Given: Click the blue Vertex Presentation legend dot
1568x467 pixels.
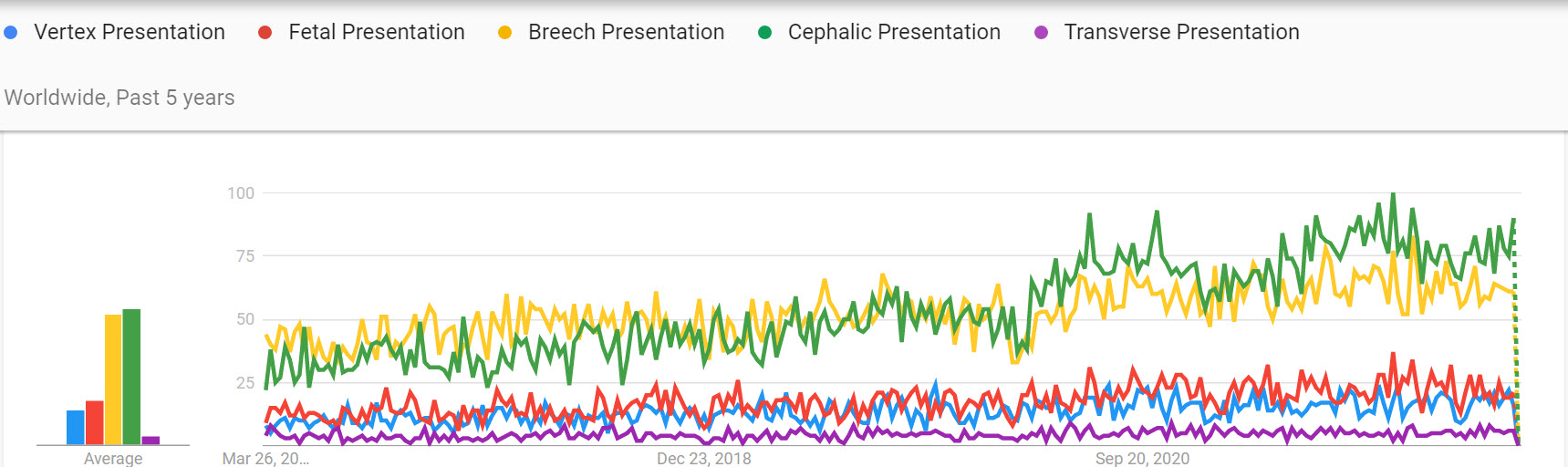Looking at the screenshot, I should pyautogui.click(x=11, y=33).
